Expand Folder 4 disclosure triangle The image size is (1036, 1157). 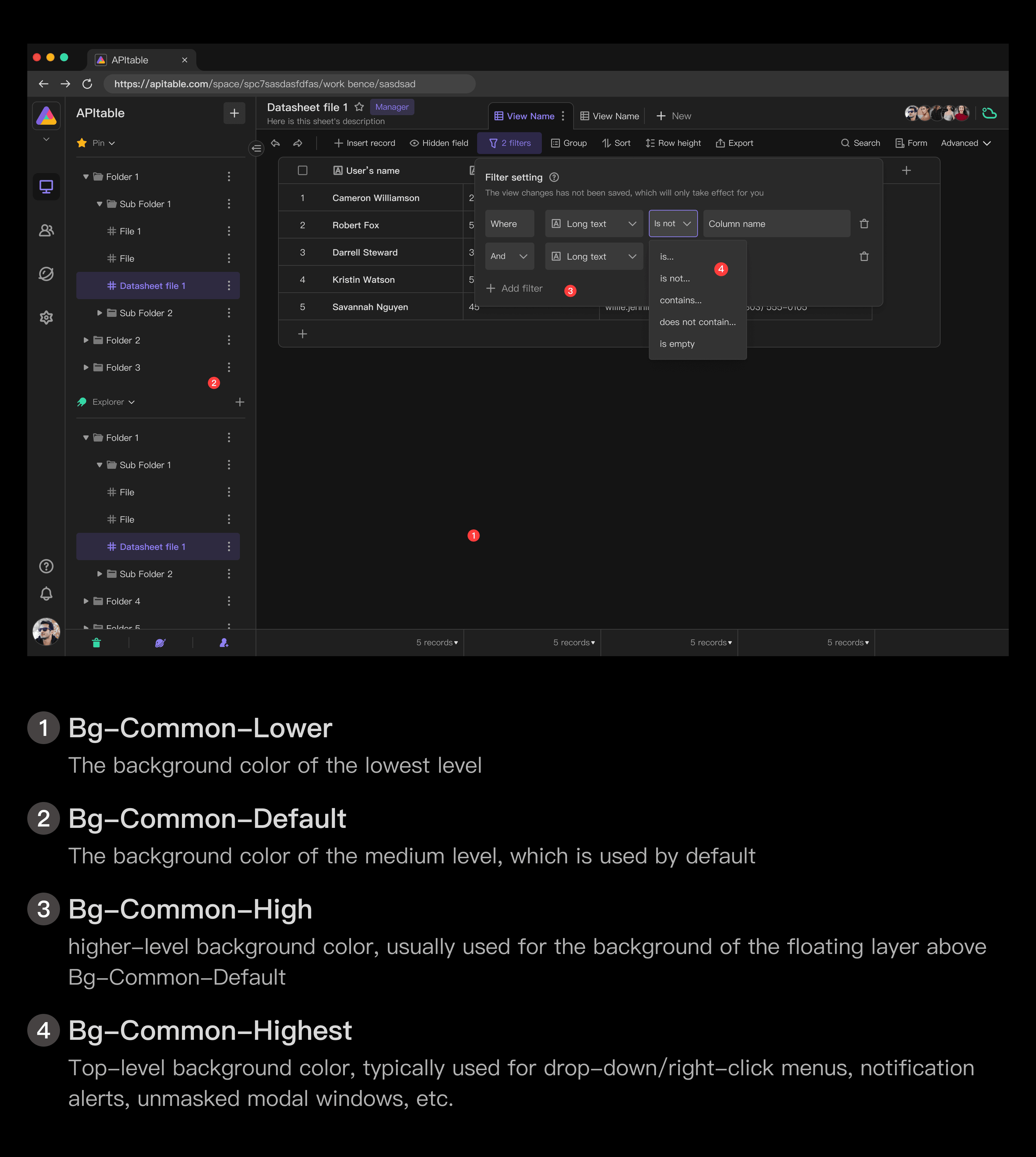tap(86, 602)
